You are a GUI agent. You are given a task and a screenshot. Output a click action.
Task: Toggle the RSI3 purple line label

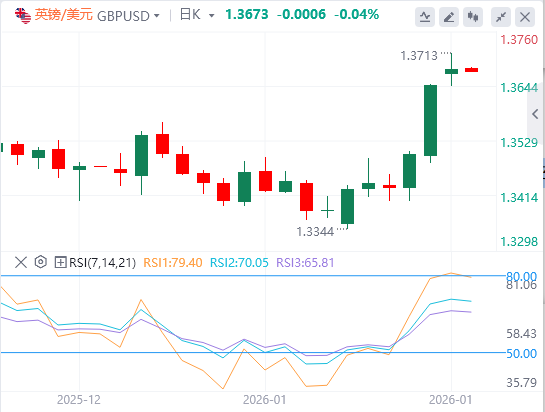[x=305, y=262]
